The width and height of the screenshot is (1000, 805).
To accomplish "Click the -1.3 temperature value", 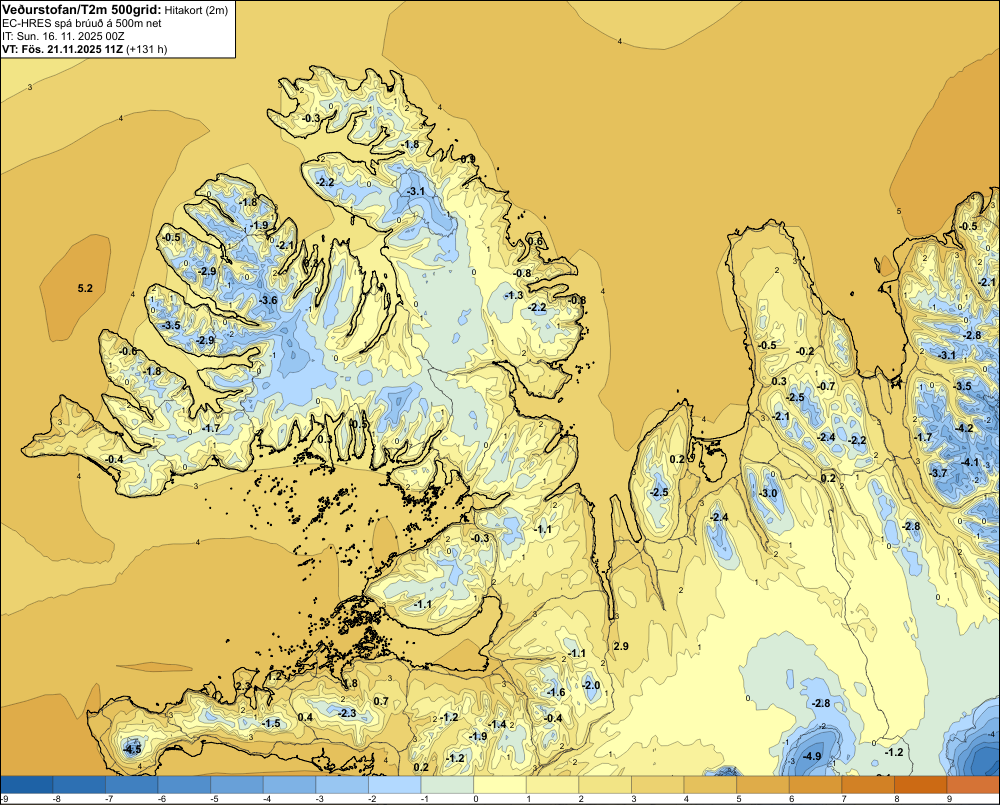I will click(x=513, y=295).
